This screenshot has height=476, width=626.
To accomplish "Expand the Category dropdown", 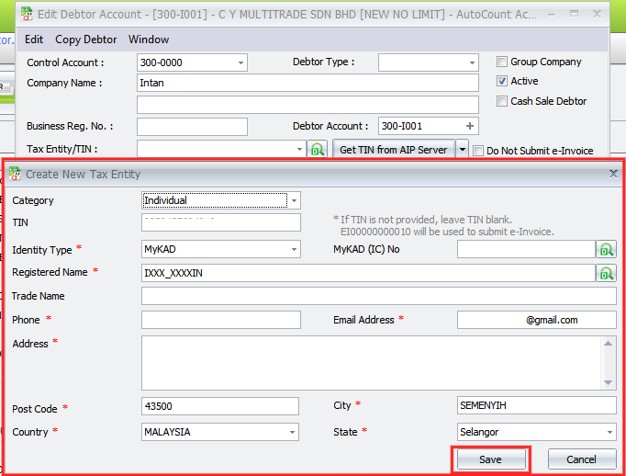I will pos(293,201).
